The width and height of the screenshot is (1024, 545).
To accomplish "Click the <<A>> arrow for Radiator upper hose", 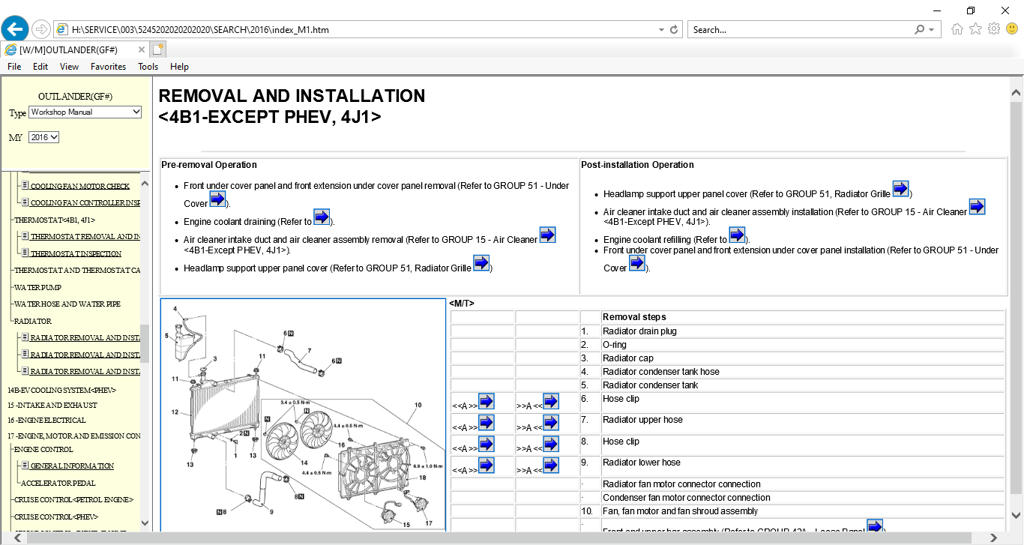I will 486,423.
